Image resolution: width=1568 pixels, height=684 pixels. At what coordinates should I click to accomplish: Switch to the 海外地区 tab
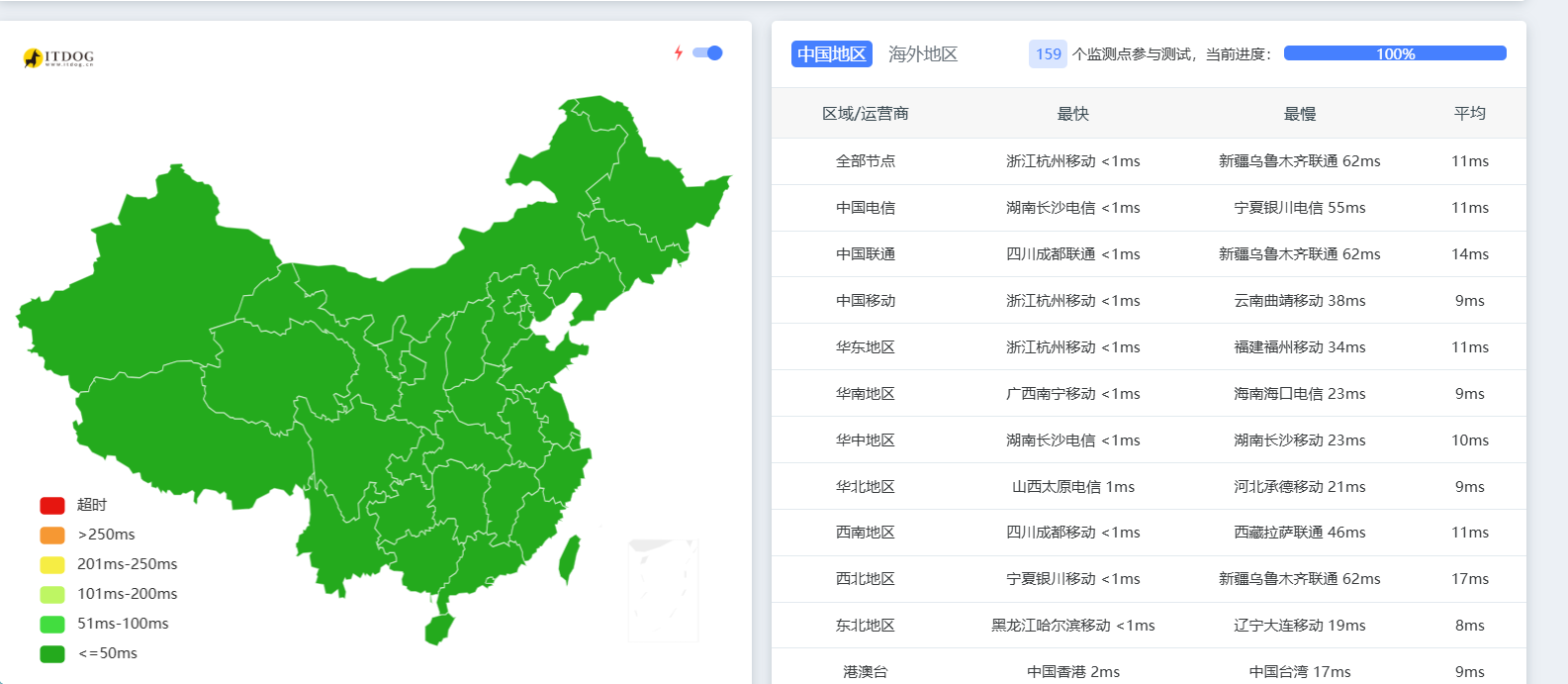click(x=922, y=54)
